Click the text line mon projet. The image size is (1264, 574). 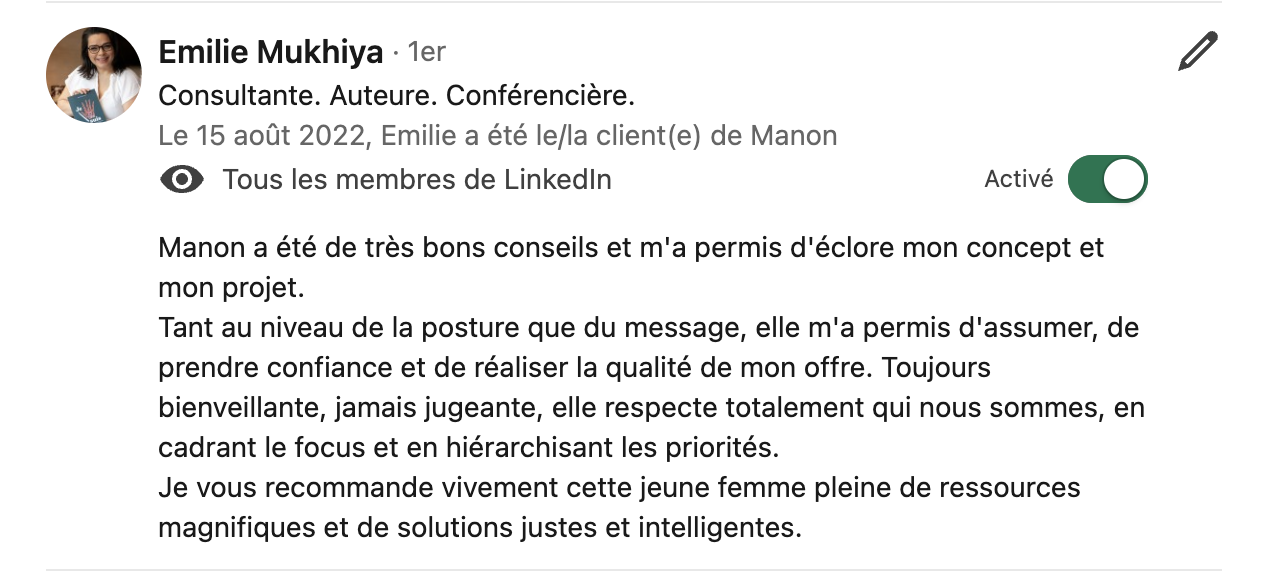pyautogui.click(x=231, y=289)
